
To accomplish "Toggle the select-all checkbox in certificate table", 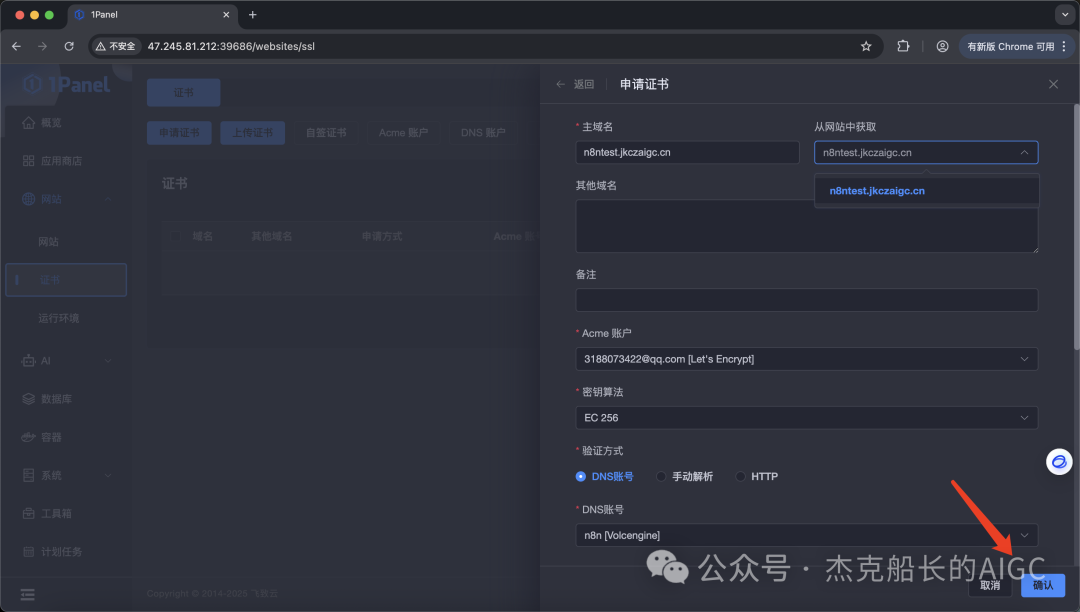I will (175, 236).
